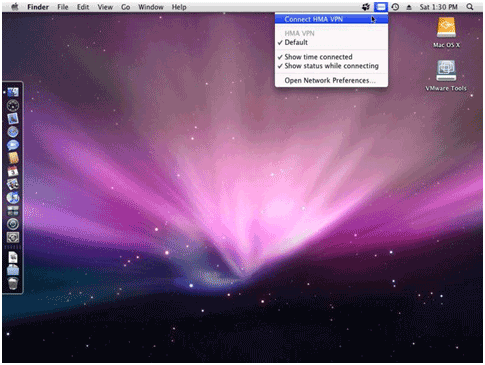Click the Spotlight magnifying glass
The height and width of the screenshot is (365, 485).
tap(470, 7)
